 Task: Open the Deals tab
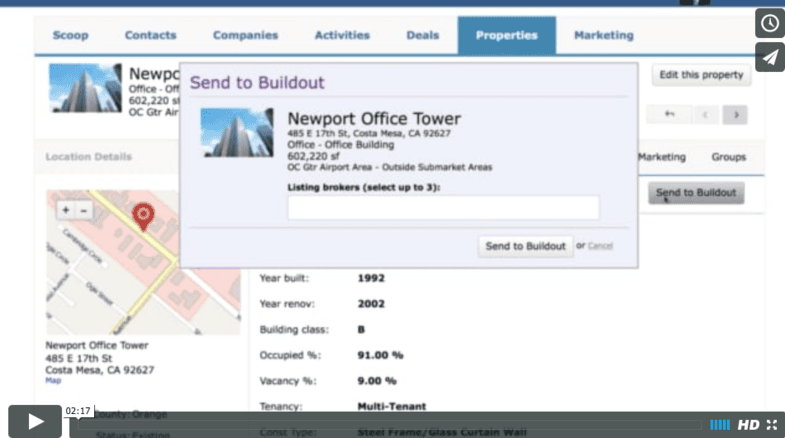(423, 35)
